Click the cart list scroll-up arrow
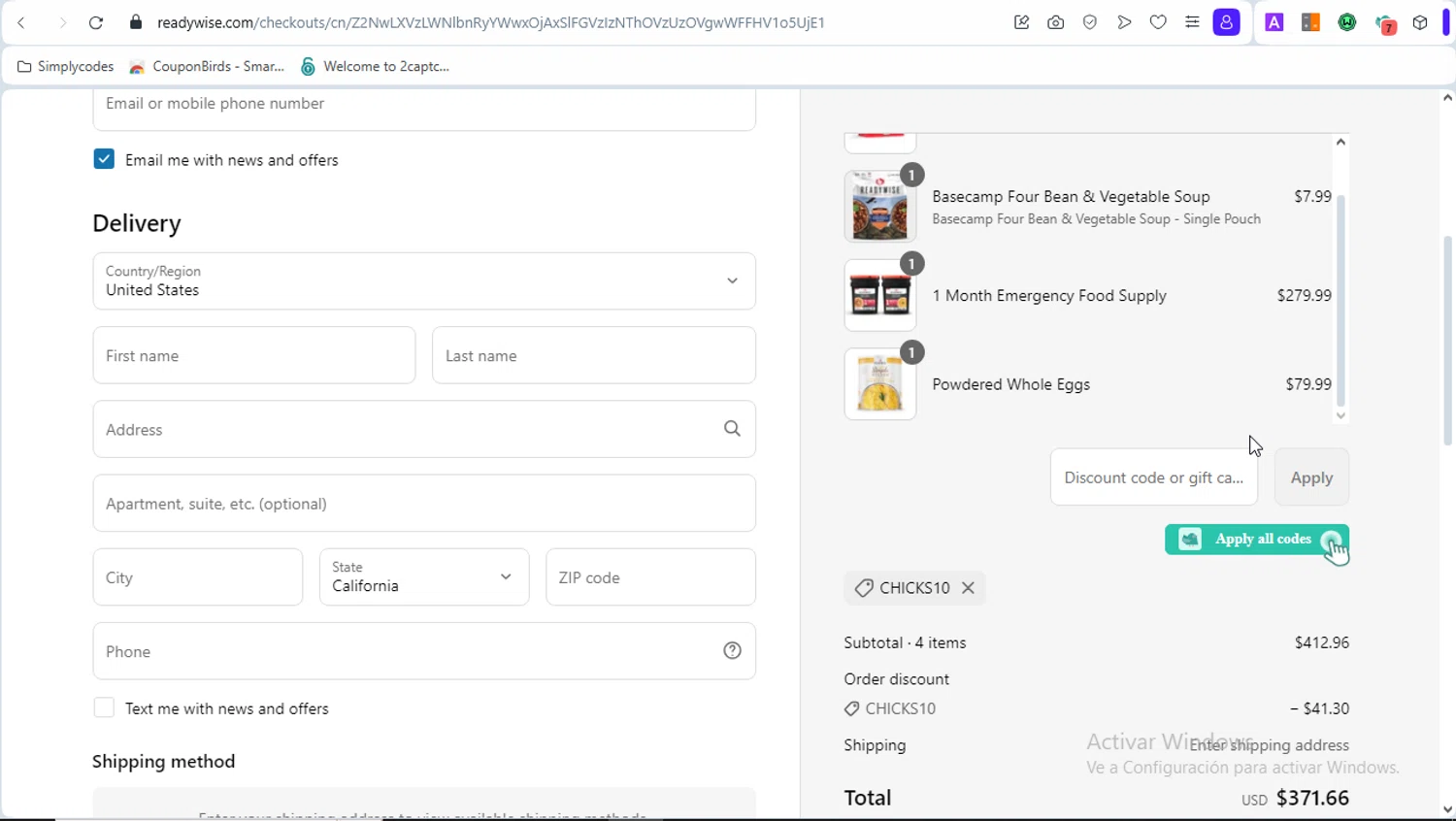 click(x=1340, y=142)
